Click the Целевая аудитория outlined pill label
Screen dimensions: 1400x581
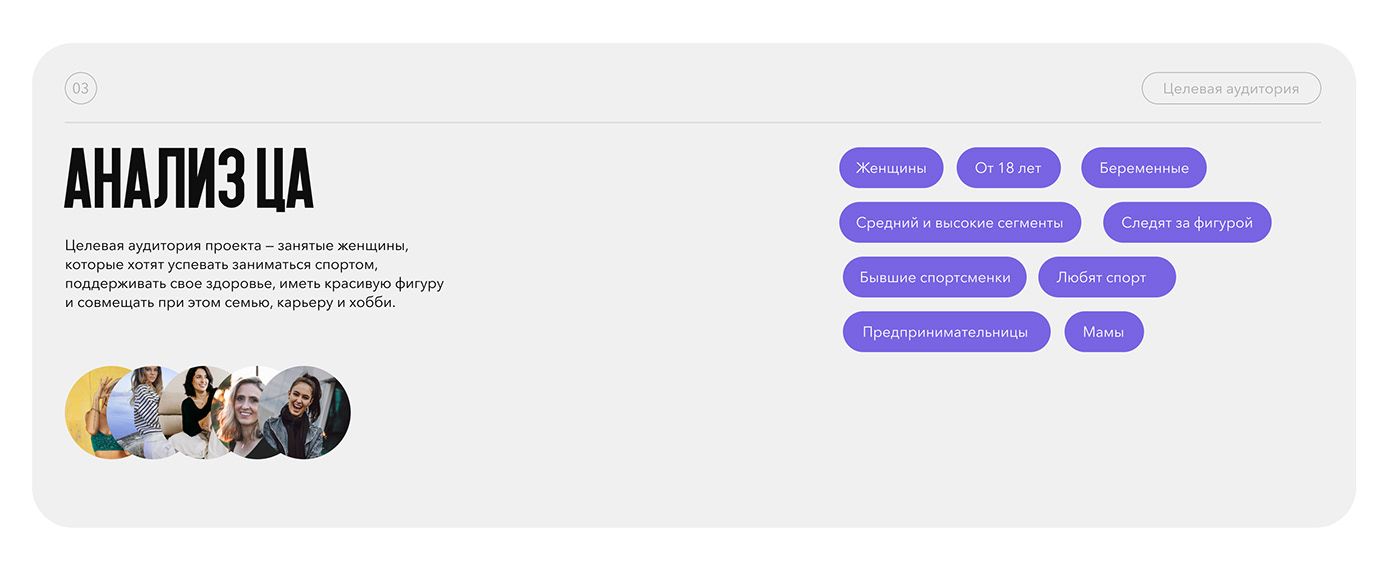pos(1231,88)
